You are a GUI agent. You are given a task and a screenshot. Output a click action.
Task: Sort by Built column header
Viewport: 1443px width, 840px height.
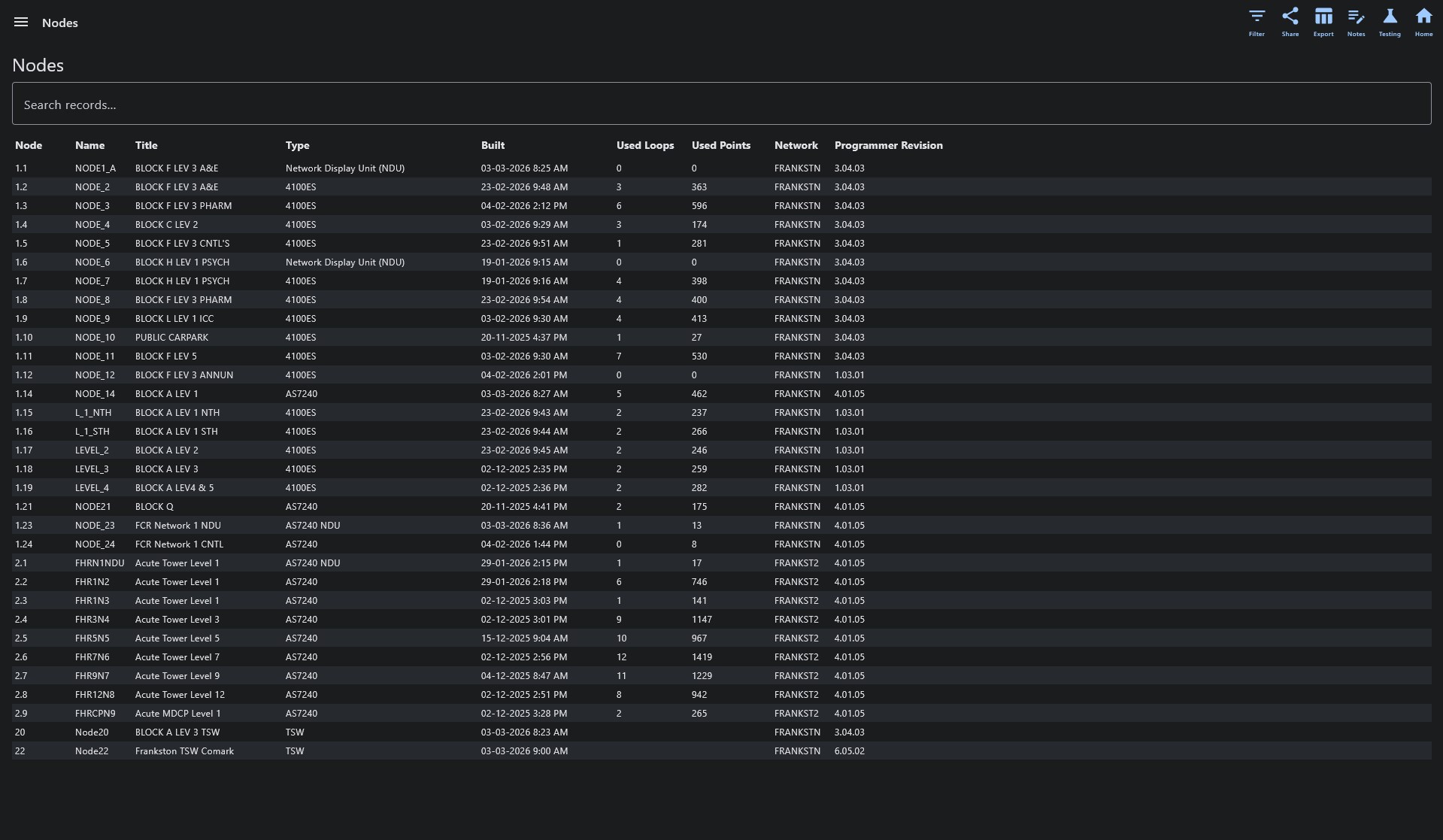coord(493,145)
